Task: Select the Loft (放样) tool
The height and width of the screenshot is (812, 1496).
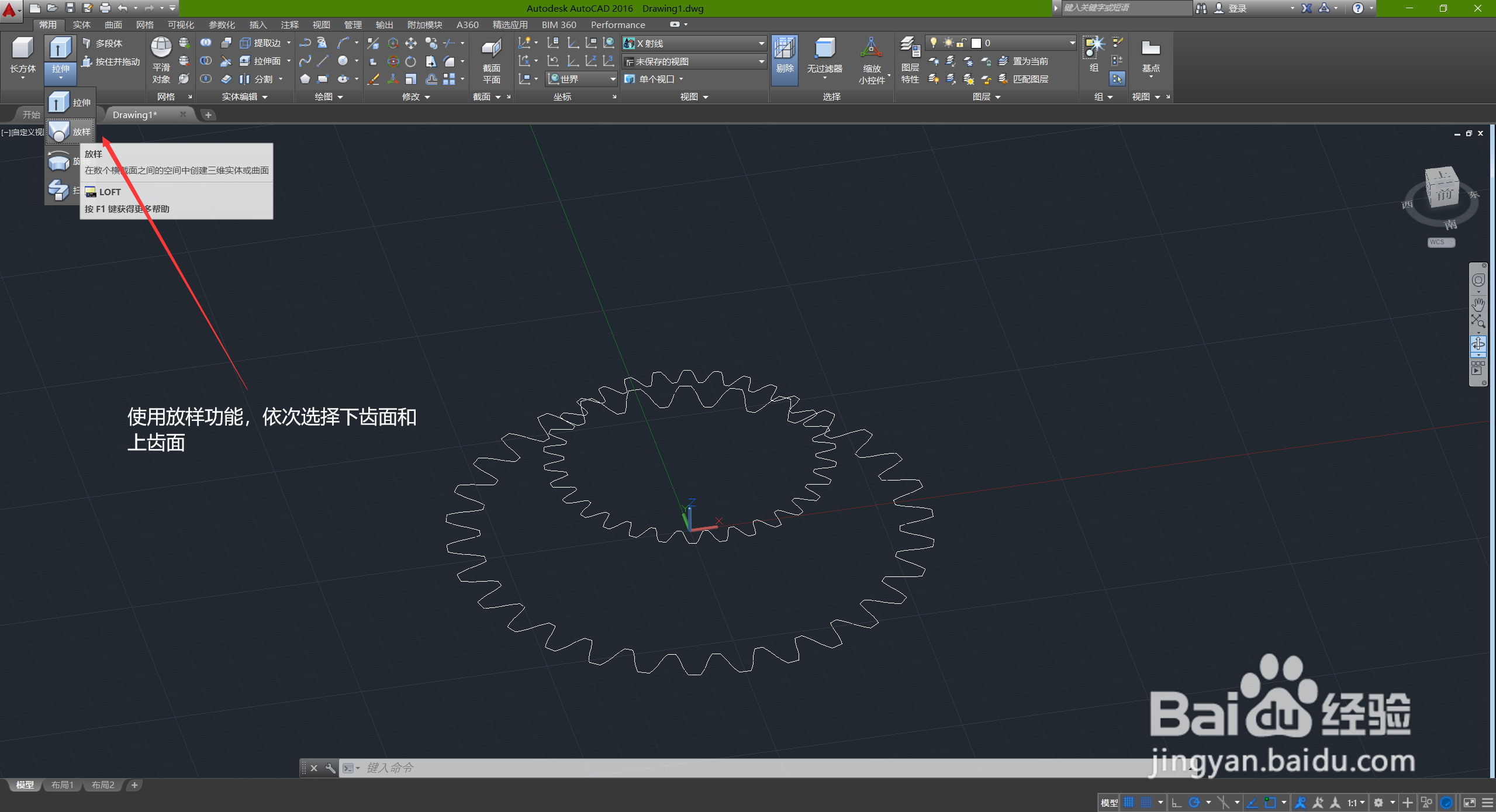Action: (x=70, y=132)
